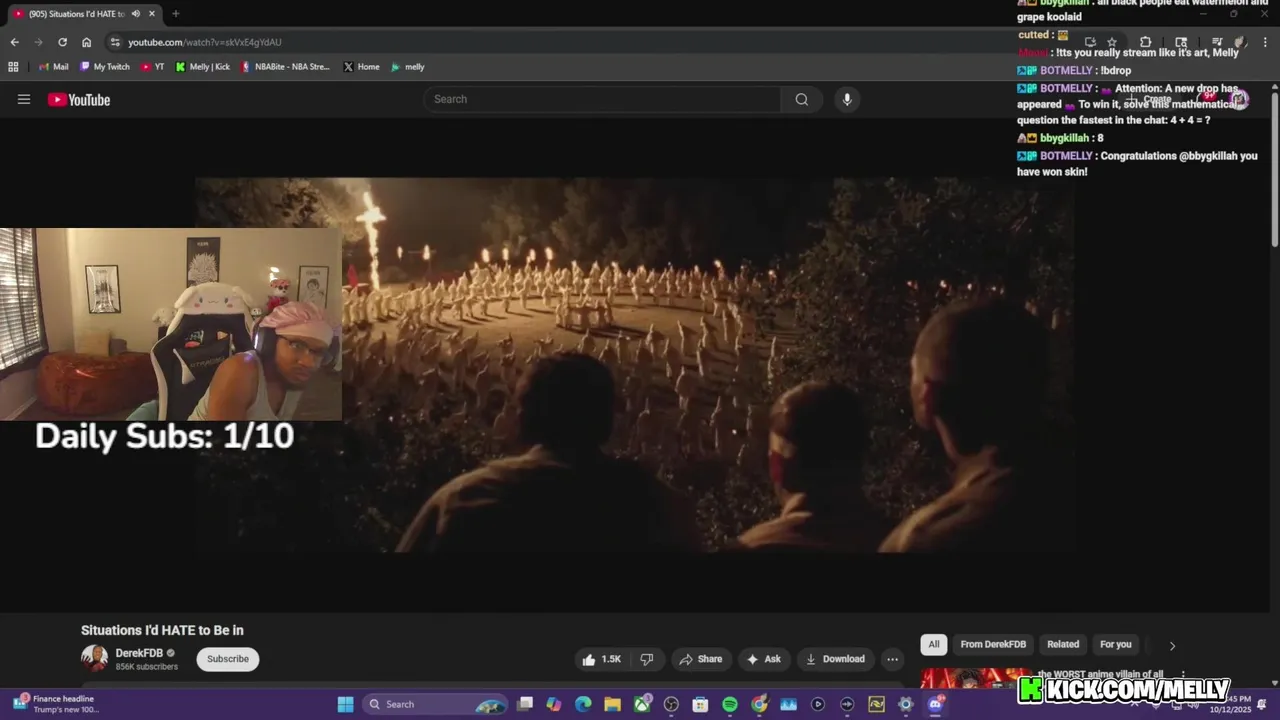Viewport: 1280px width, 720px height.
Task: Open the browser apps grid shortcut
Action: pyautogui.click(x=13, y=67)
